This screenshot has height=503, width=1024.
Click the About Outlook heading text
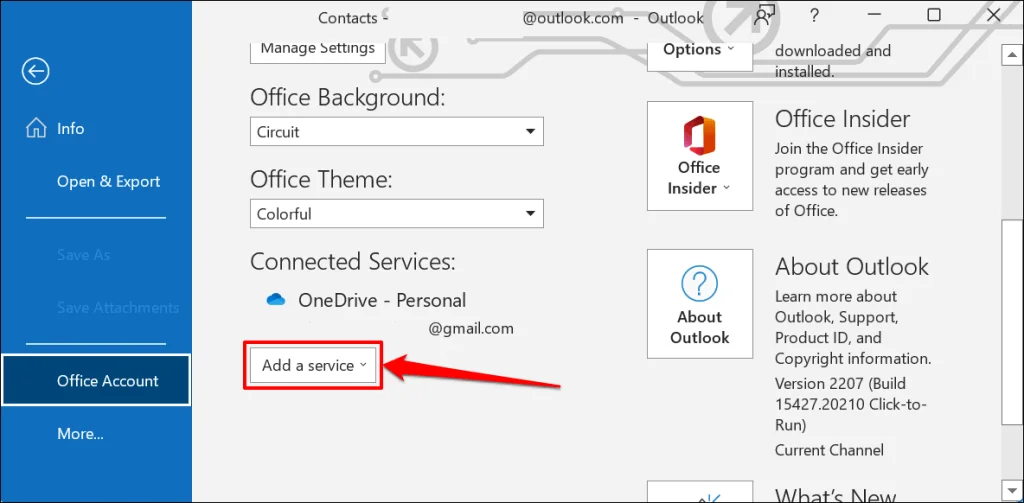[852, 267]
